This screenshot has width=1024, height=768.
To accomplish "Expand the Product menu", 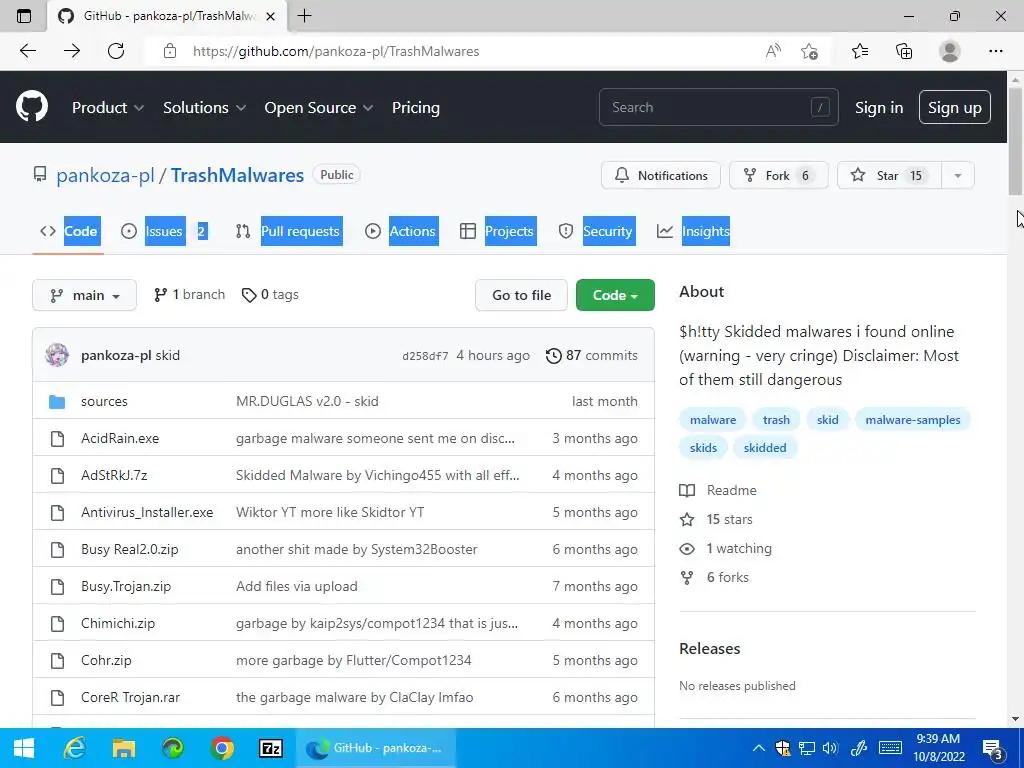I will point(108,108).
